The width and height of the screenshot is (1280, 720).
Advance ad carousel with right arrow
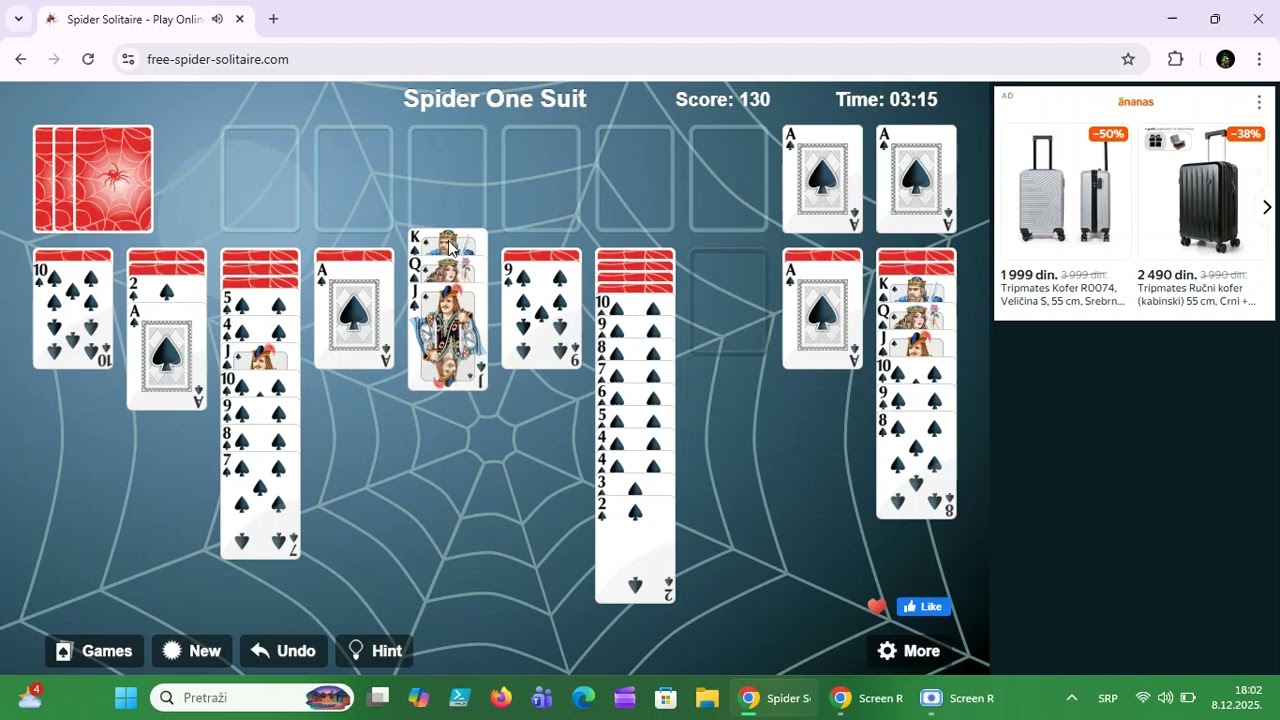pos(1266,207)
